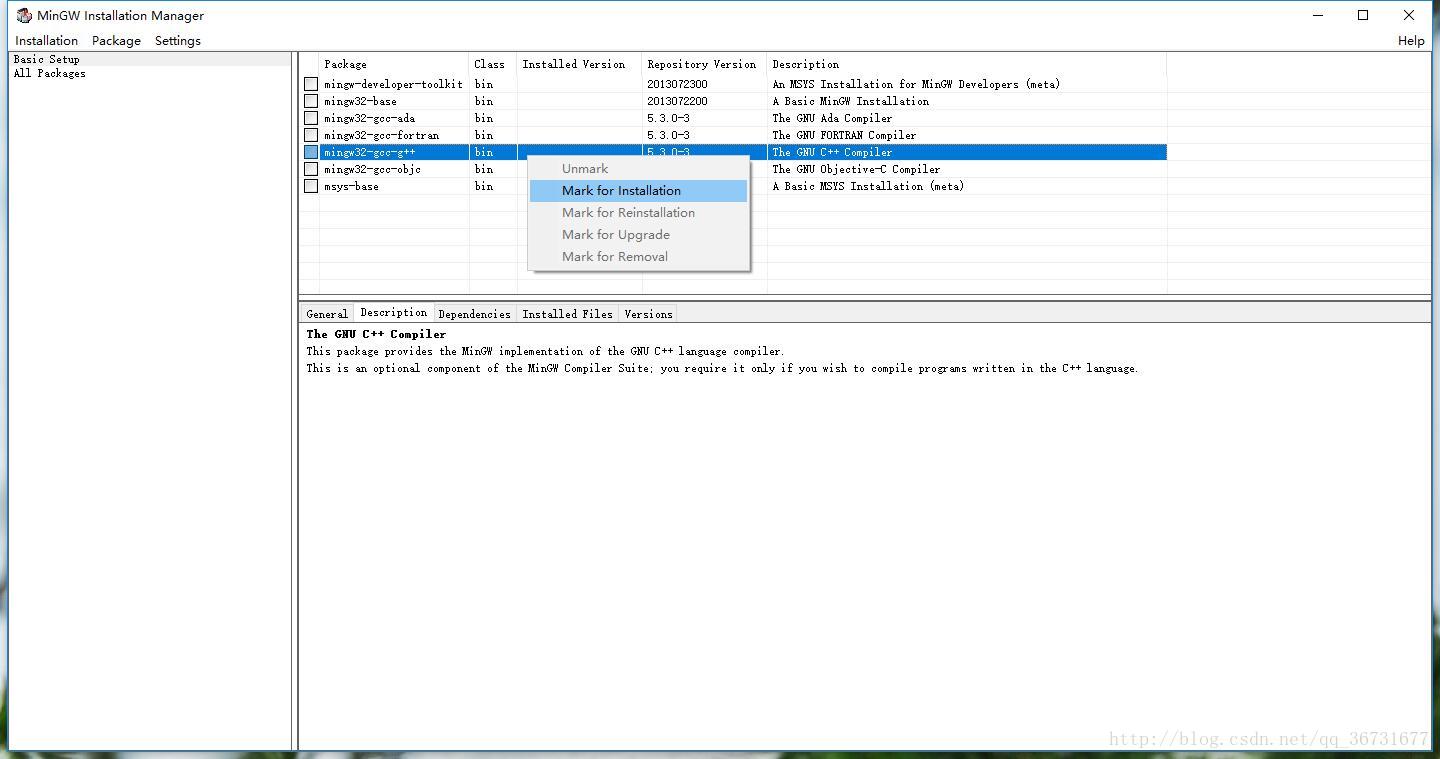Image resolution: width=1440 pixels, height=759 pixels.
Task: Open the Installation menu
Action: coord(47,40)
